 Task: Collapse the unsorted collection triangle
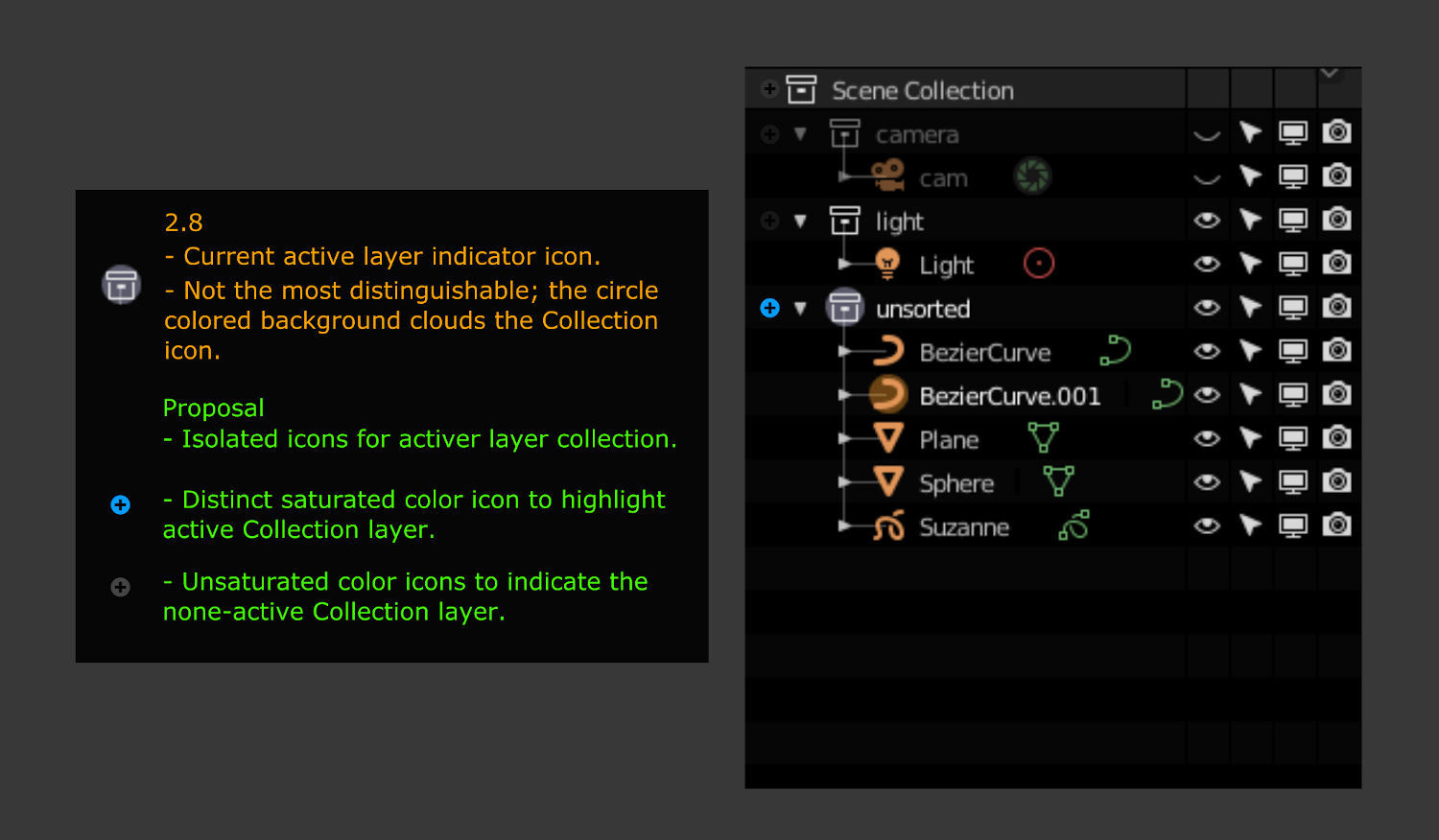coord(800,308)
